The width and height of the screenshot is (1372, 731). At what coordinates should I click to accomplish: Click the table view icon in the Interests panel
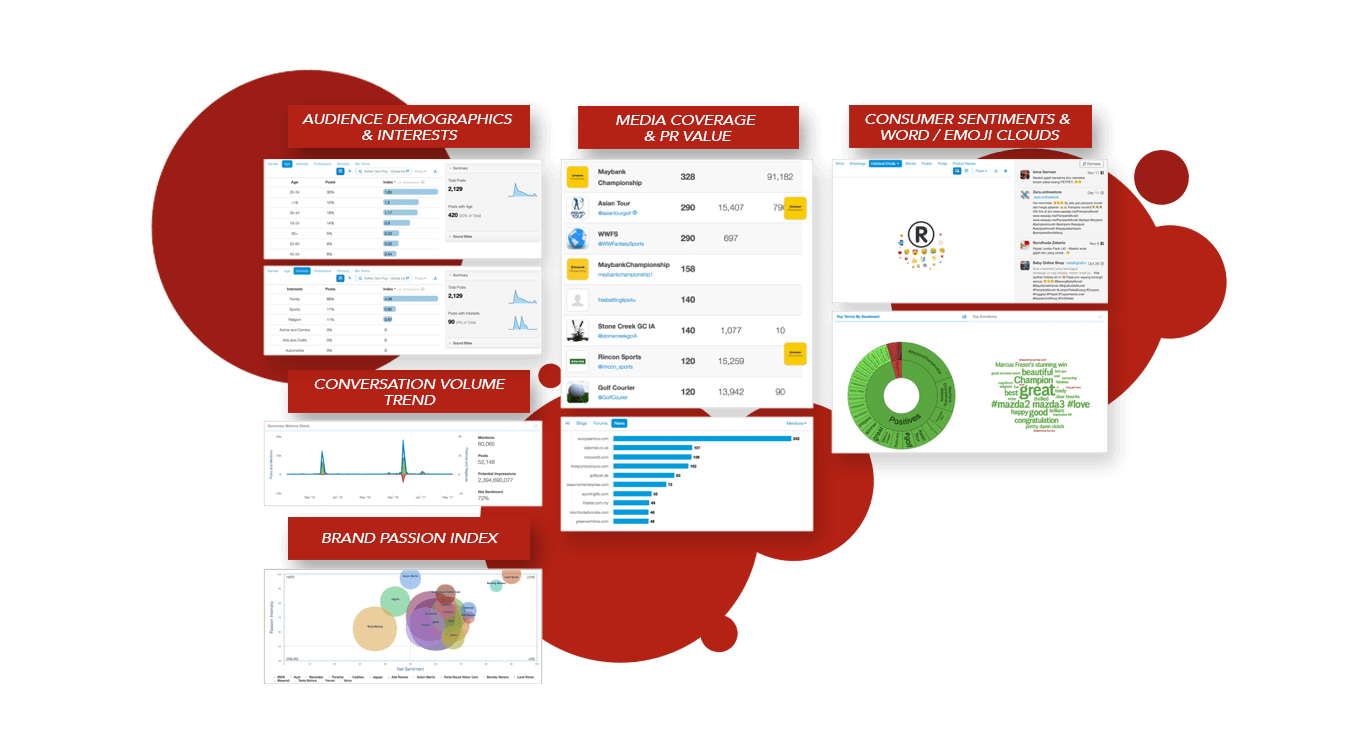(x=340, y=278)
